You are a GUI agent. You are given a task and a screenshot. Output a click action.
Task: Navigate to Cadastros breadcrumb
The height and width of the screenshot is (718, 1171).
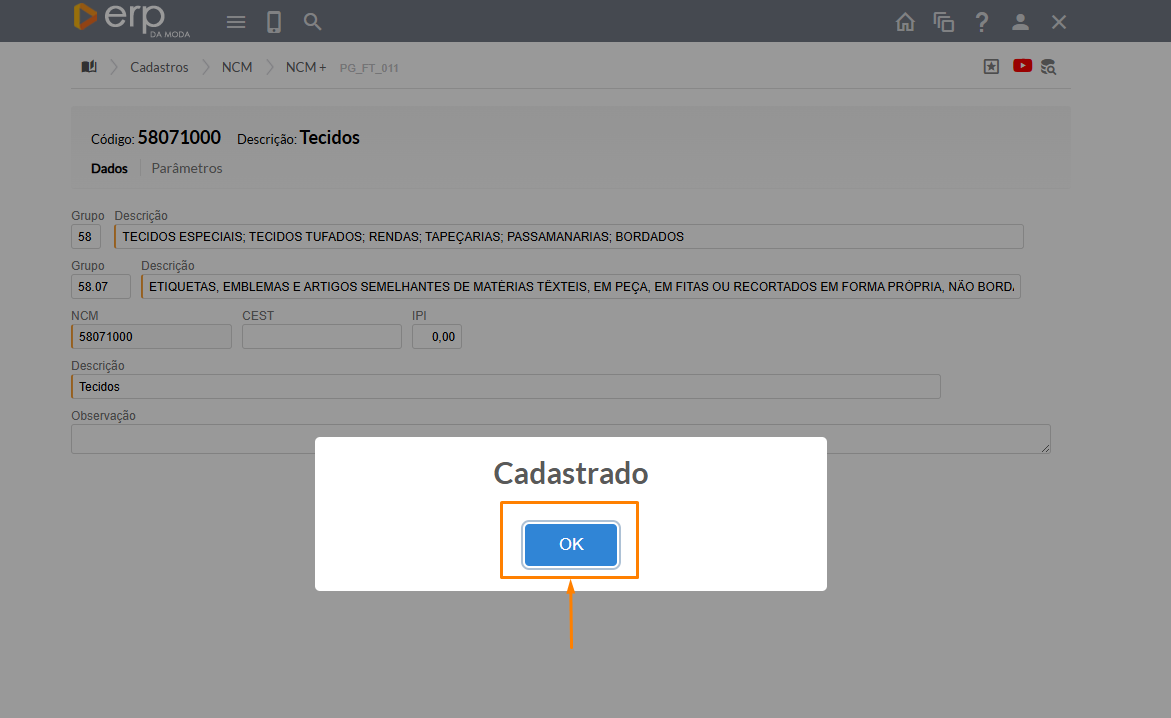pyautogui.click(x=159, y=67)
